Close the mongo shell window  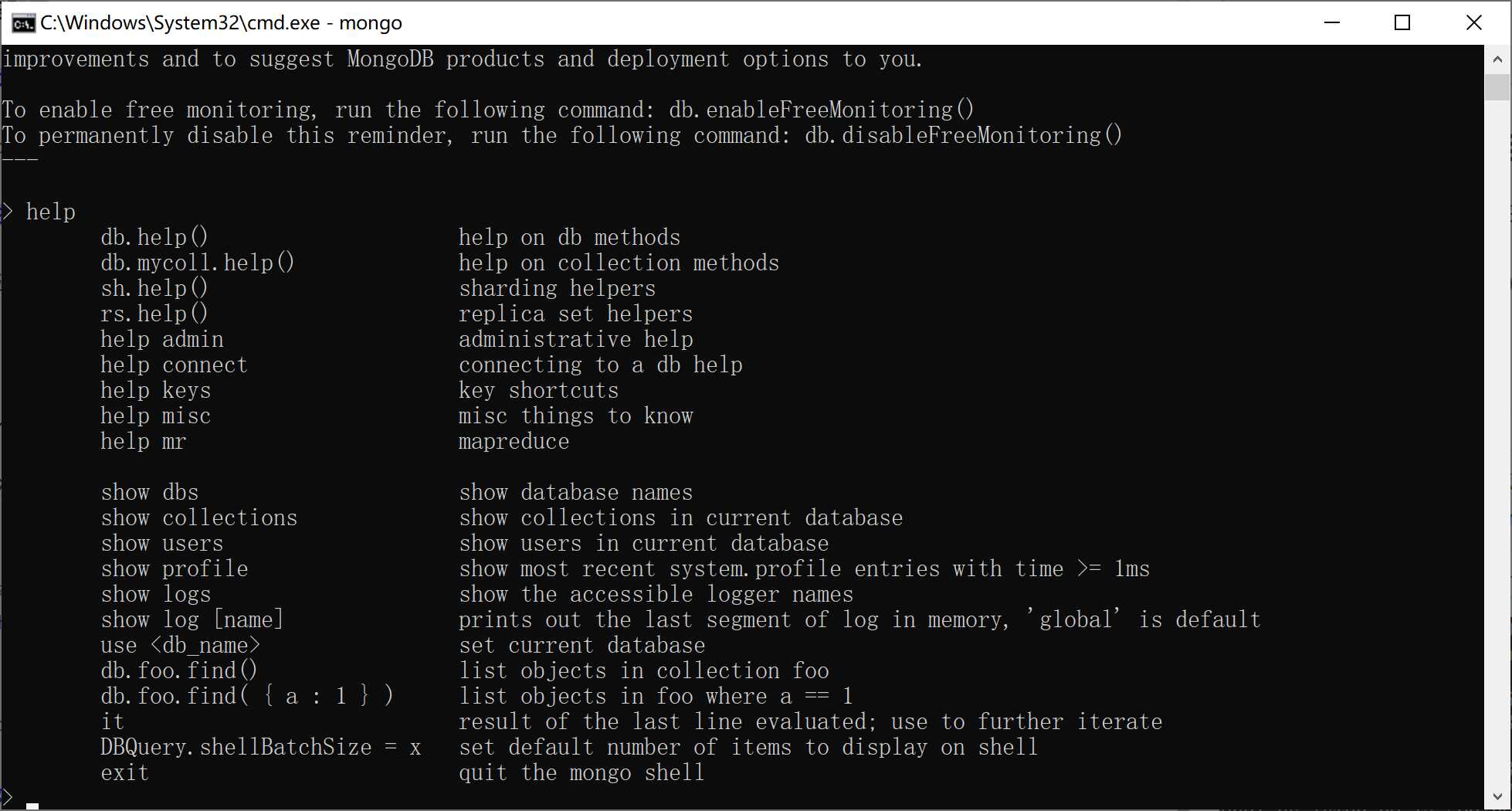1473,22
